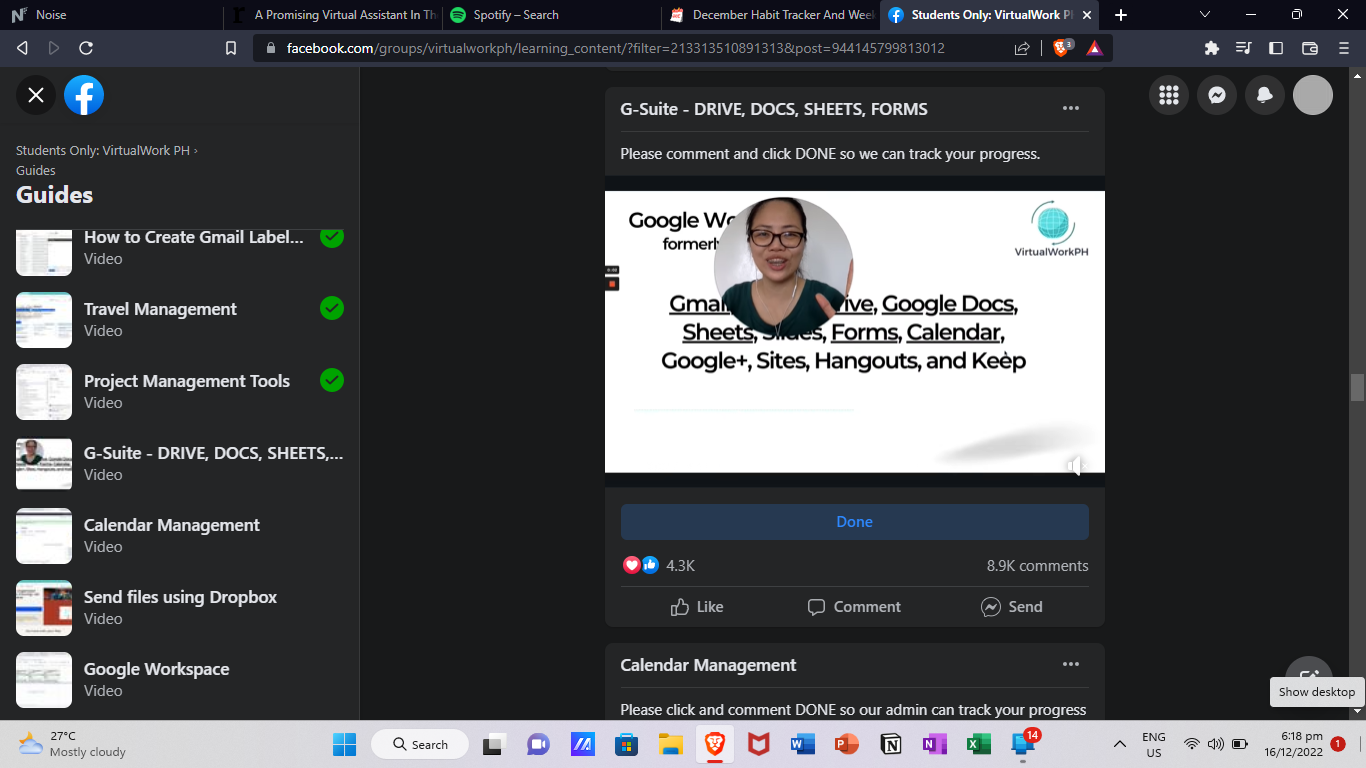Open the Brave browser taskbar icon
Viewport: 1366px width, 768px height.
click(714, 744)
